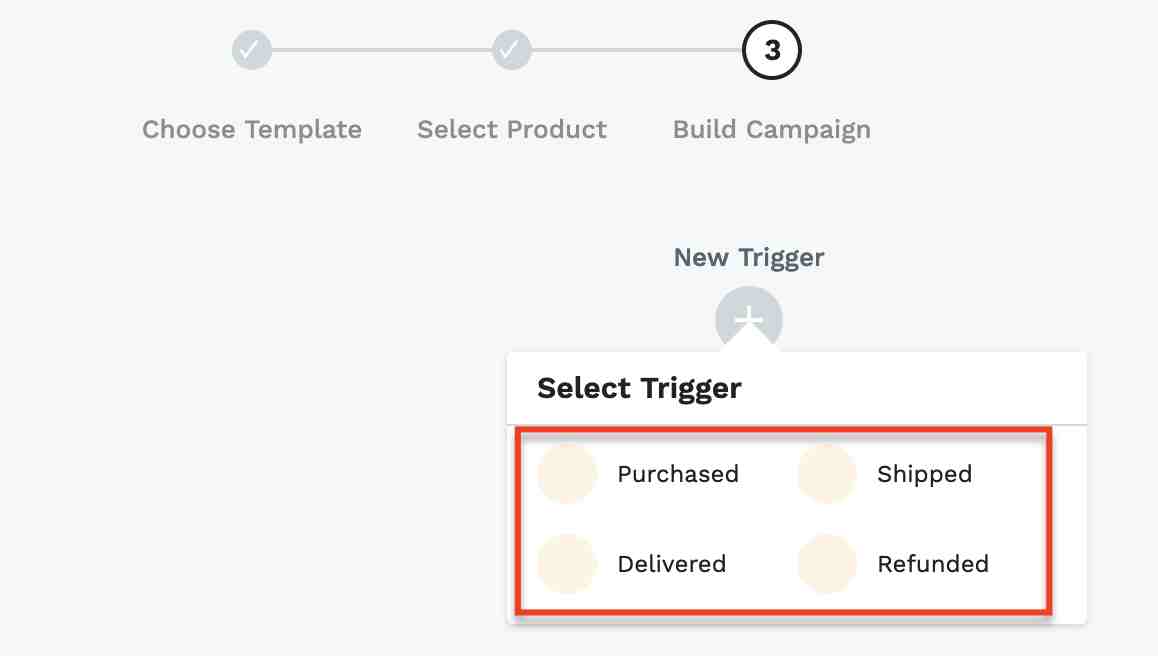Click progress line between steps two and three

637,49
